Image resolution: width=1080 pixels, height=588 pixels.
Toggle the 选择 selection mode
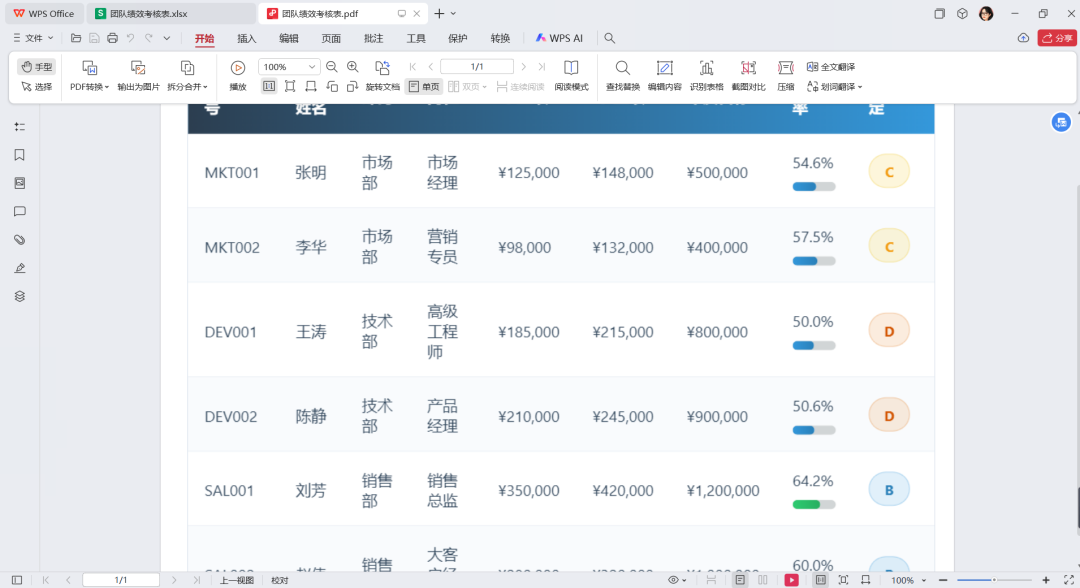point(38,86)
